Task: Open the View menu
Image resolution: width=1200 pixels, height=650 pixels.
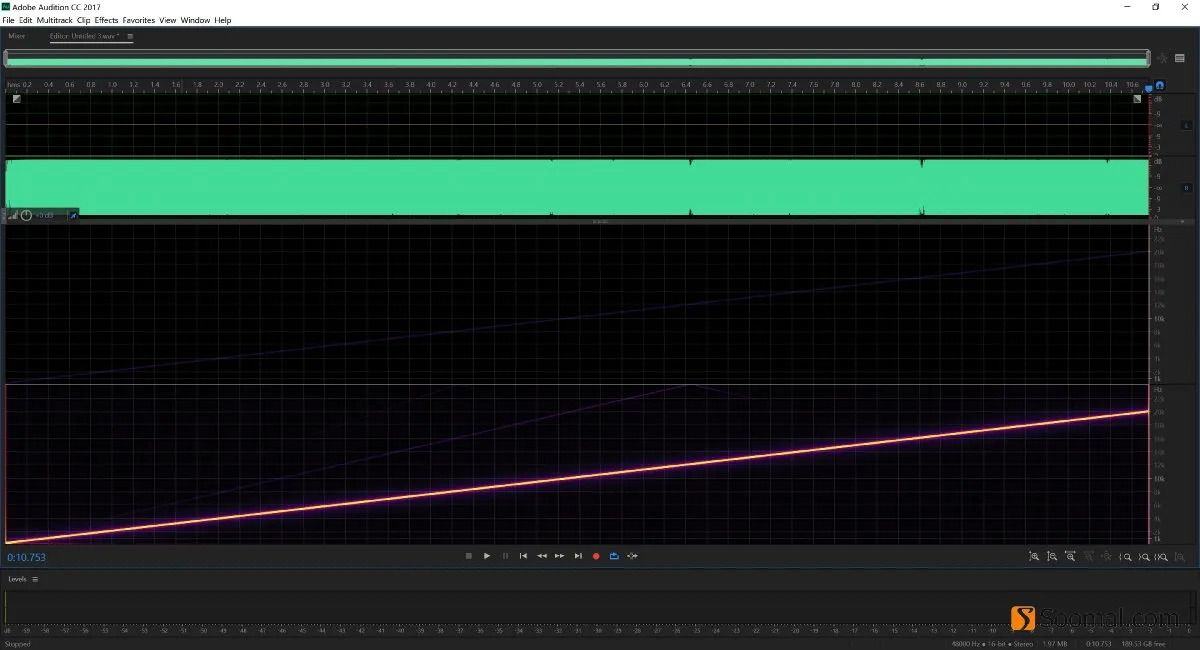Action: [x=168, y=20]
